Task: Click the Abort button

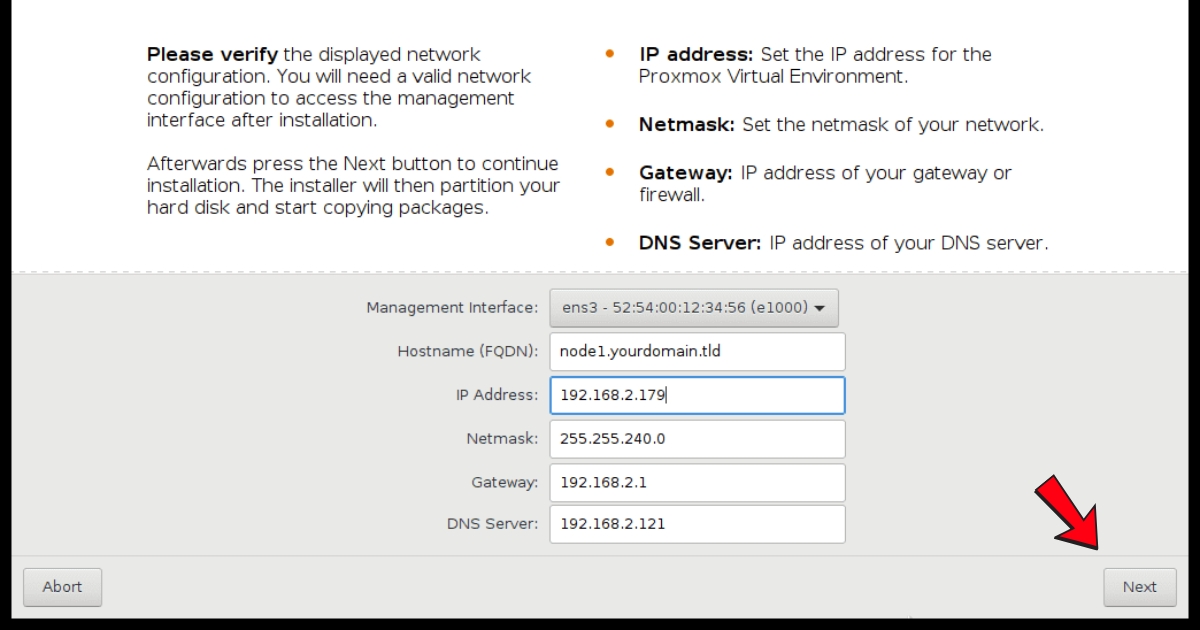Action: (62, 587)
